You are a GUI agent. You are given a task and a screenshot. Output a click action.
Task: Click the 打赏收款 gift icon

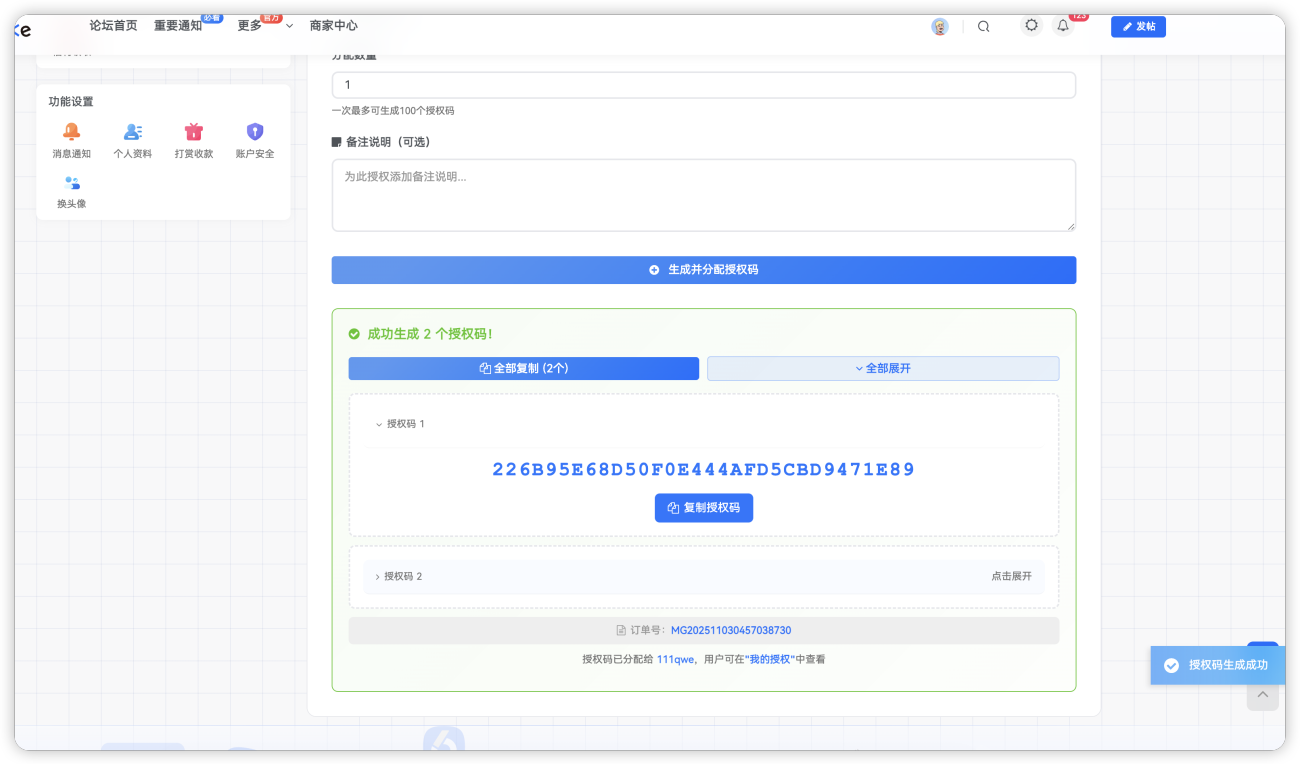(x=194, y=132)
